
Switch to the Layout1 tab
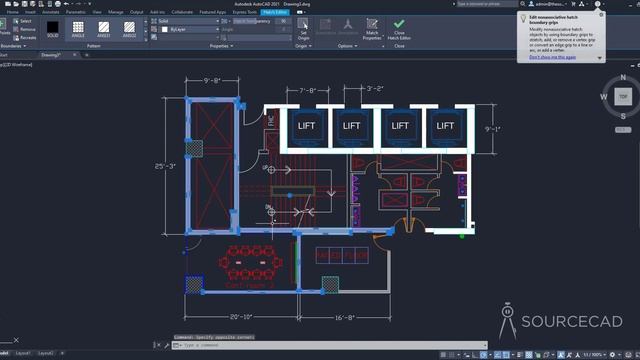(22, 353)
